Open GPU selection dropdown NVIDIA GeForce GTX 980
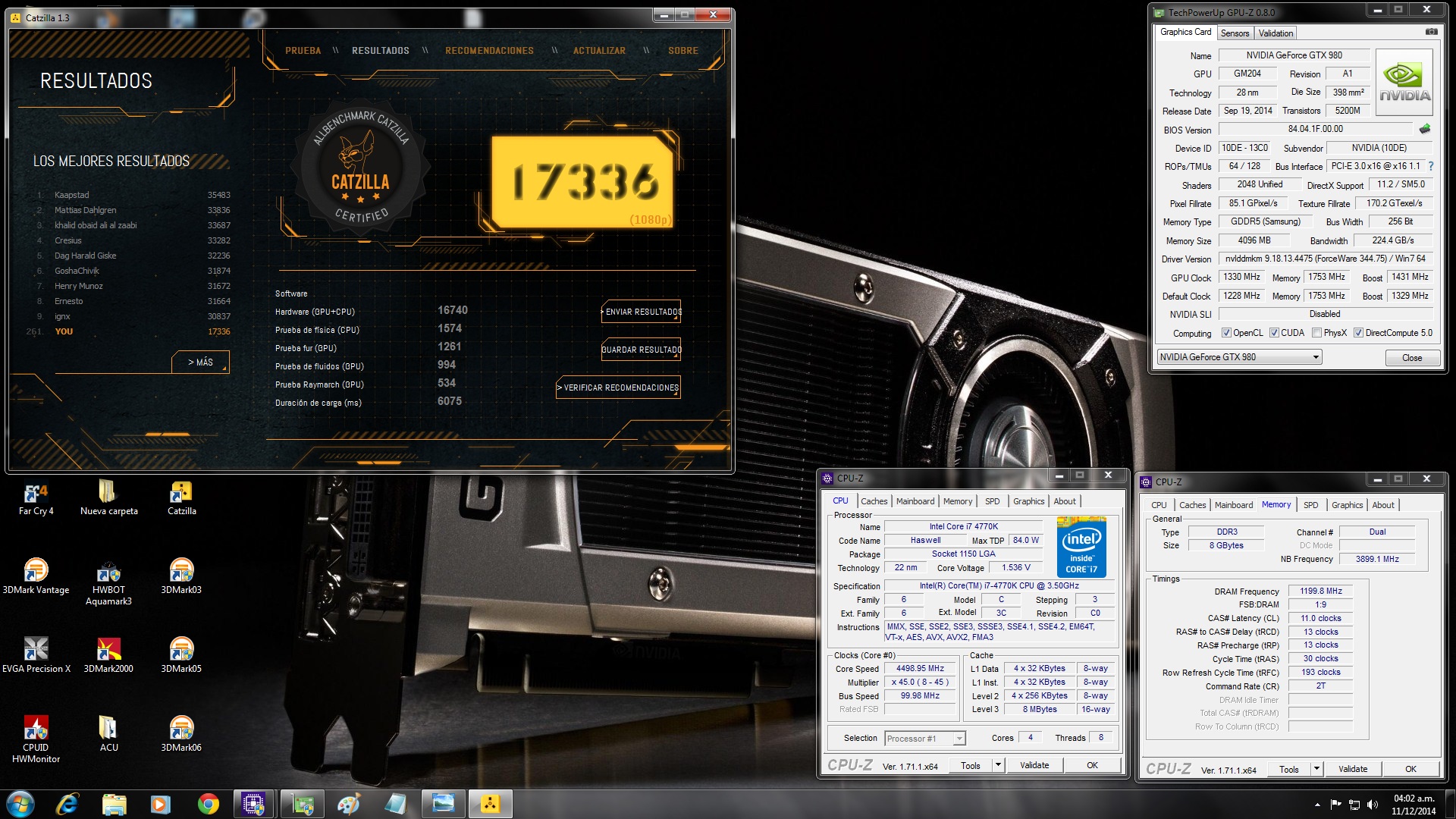This screenshot has width=1456, height=819. pos(1239,357)
